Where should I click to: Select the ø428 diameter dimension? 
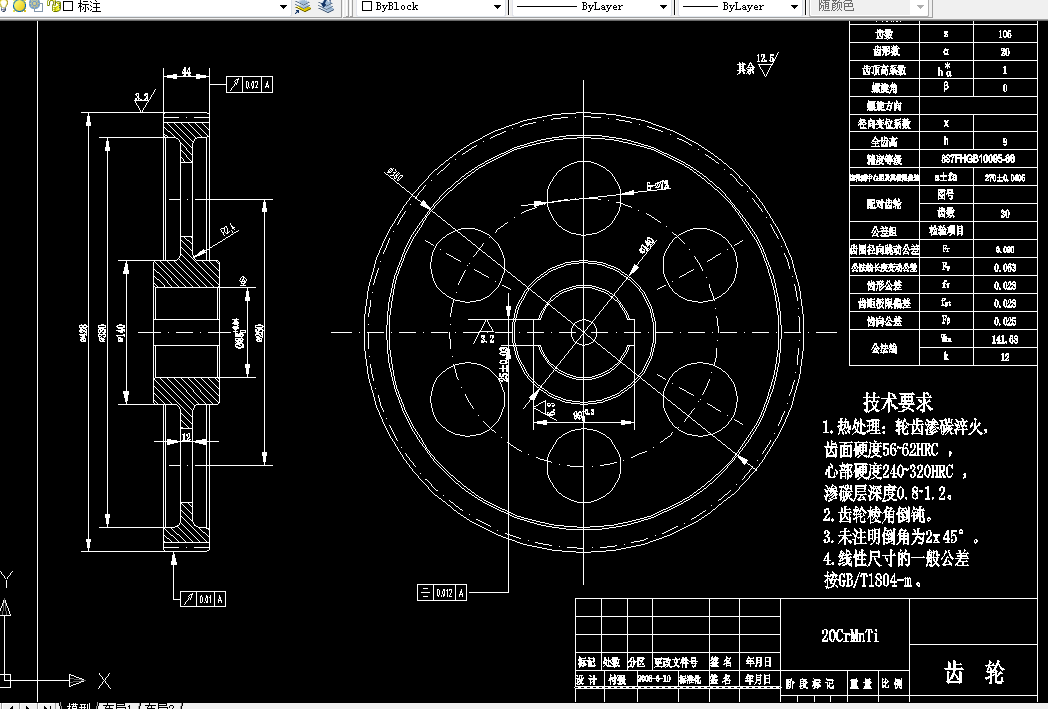click(x=84, y=333)
